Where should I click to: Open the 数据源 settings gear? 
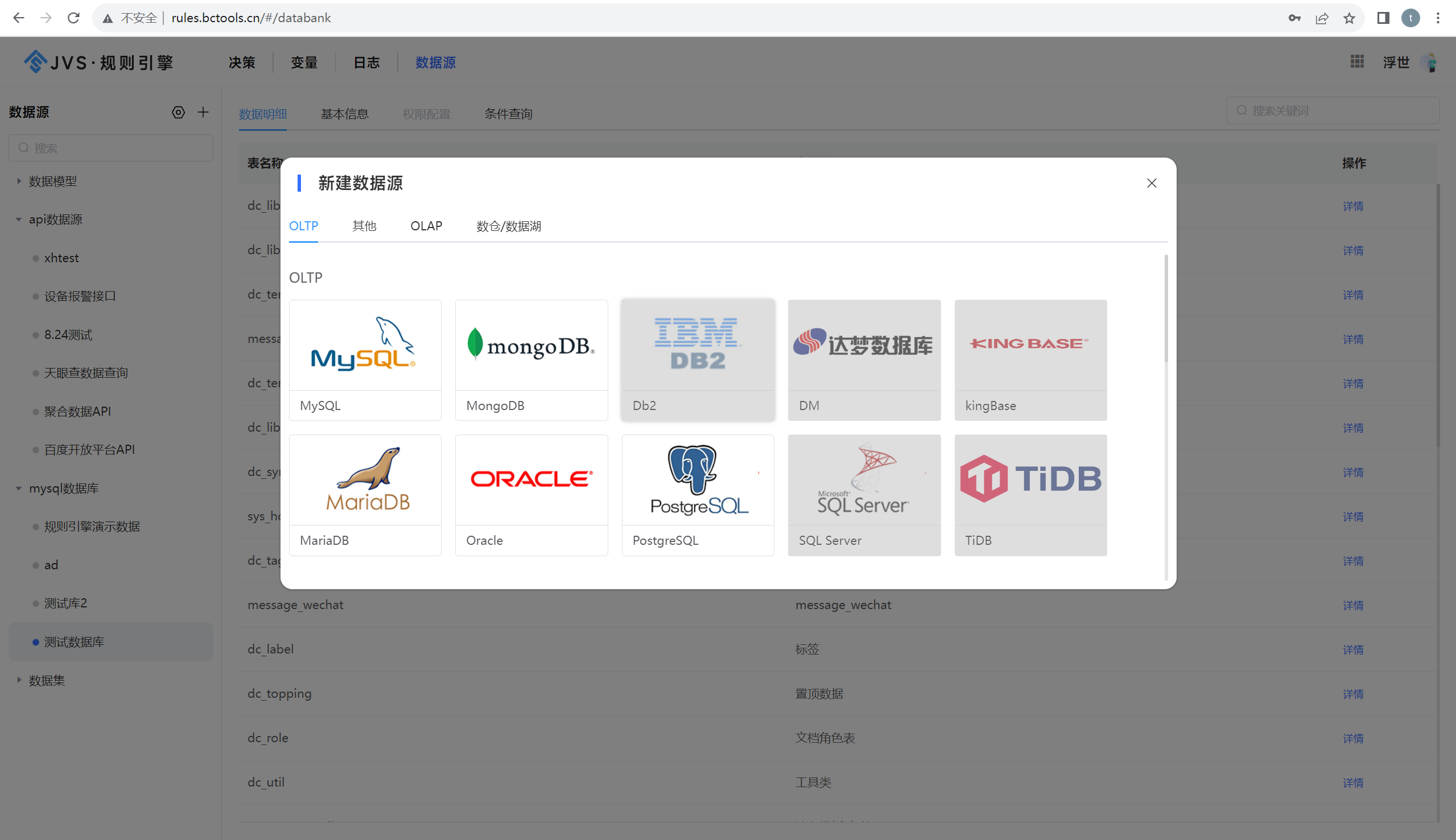(178, 112)
